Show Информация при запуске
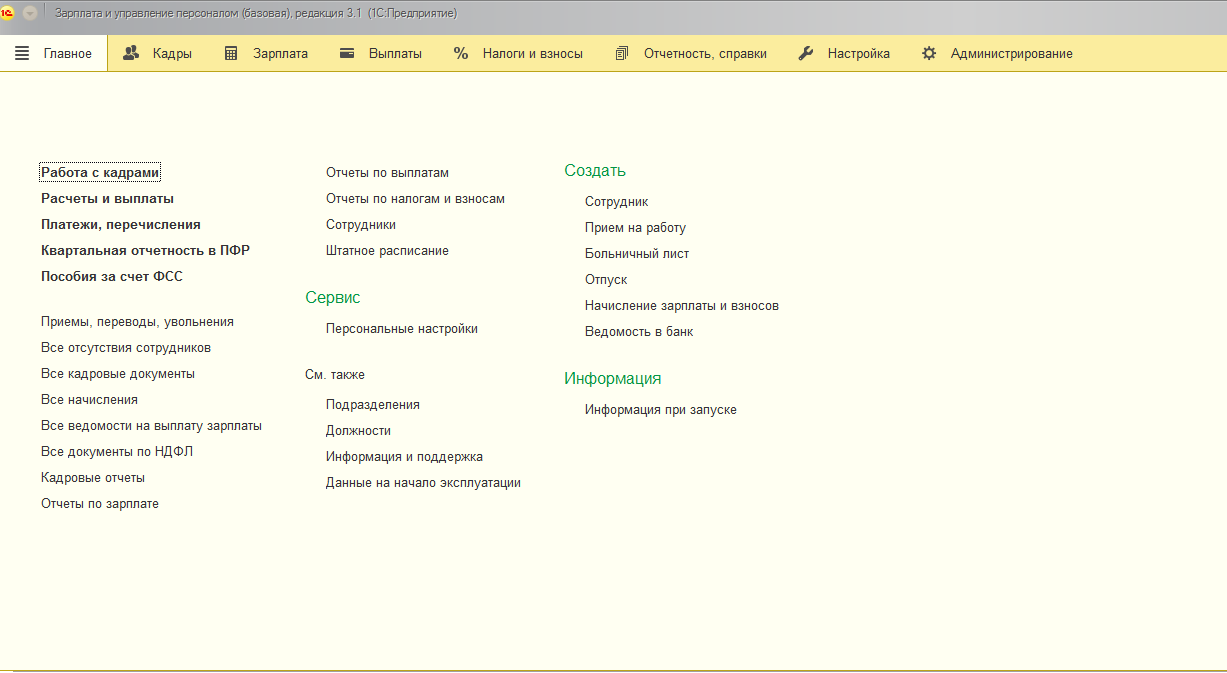Image resolution: width=1227 pixels, height=673 pixels. [x=660, y=410]
